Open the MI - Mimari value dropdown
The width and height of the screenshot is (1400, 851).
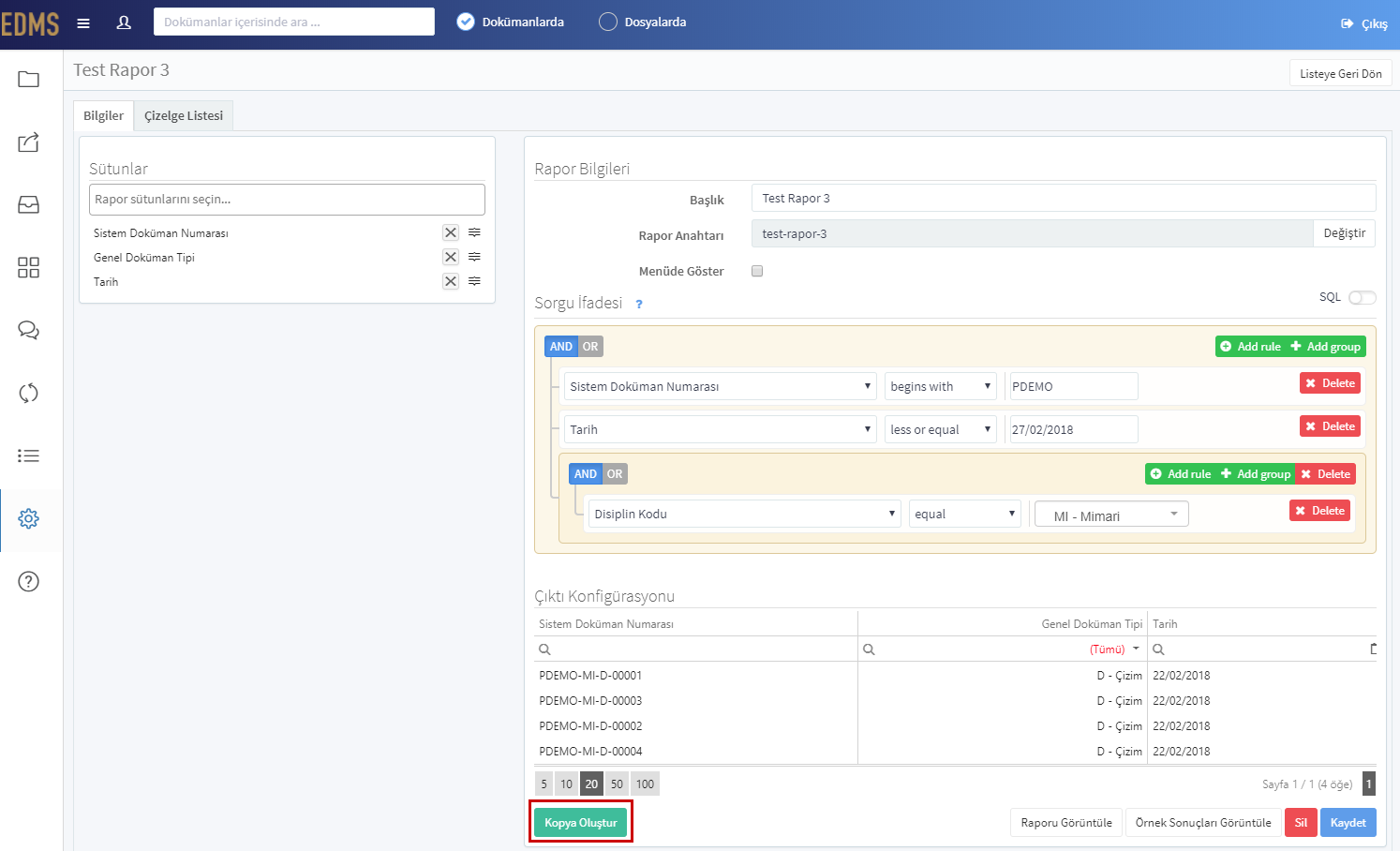pos(1111,515)
